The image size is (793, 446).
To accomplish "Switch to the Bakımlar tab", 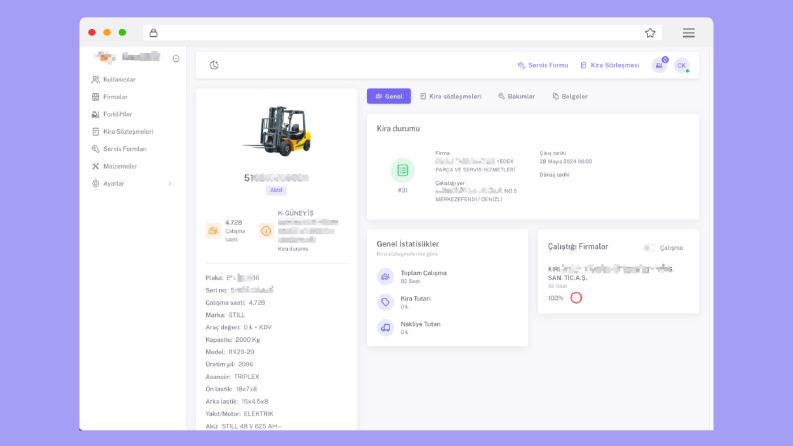I will tap(516, 96).
